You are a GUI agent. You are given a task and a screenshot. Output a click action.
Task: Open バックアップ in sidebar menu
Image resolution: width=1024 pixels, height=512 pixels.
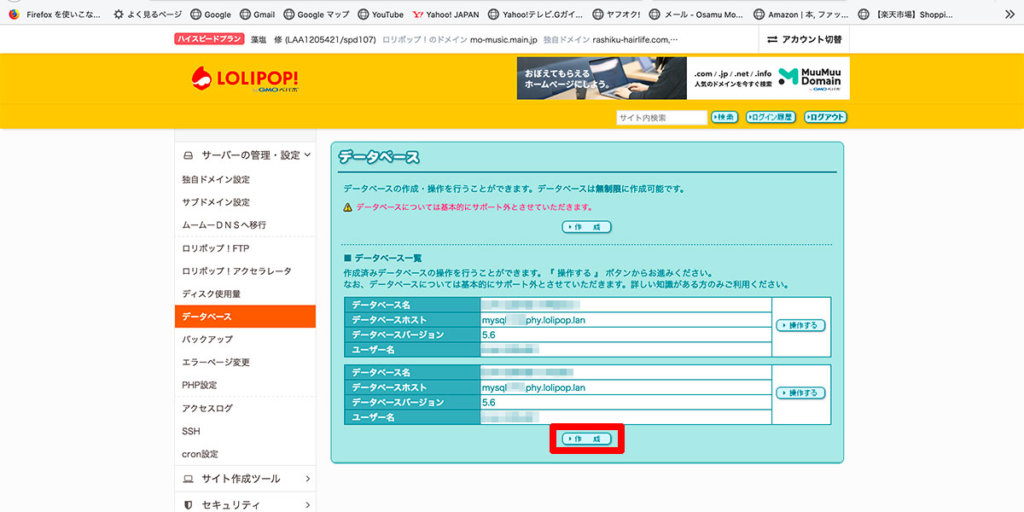tap(207, 340)
